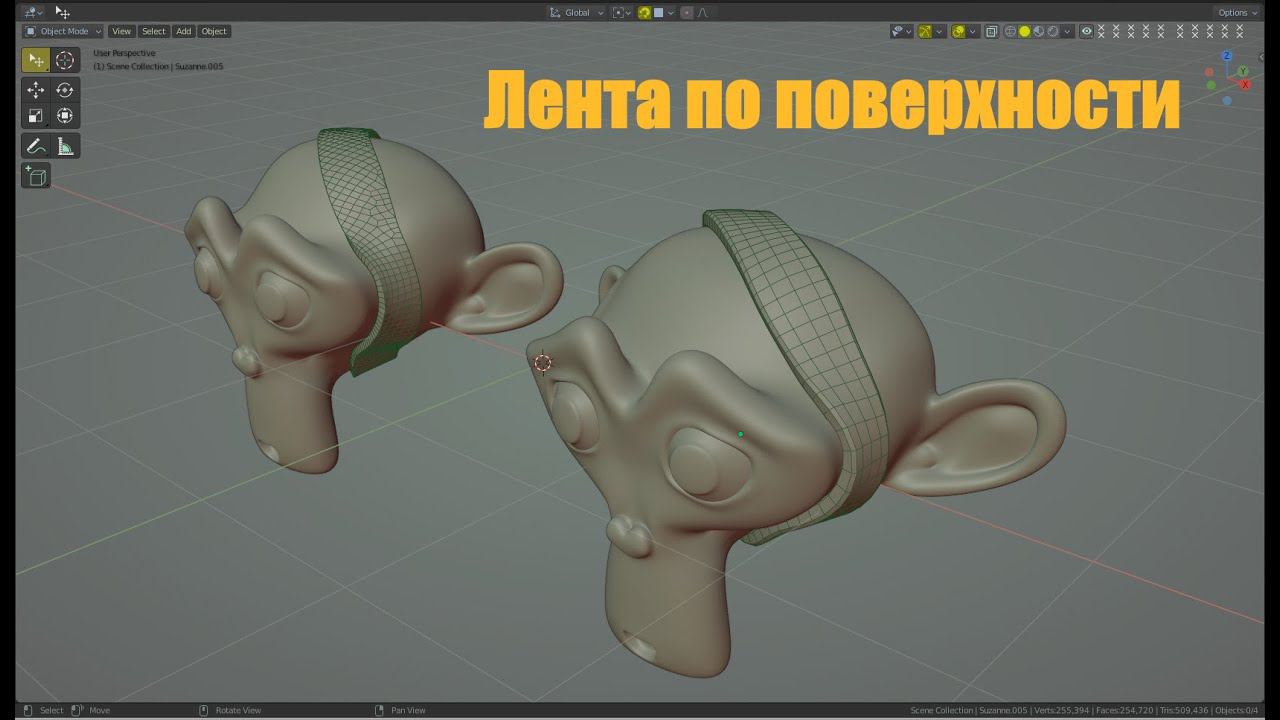The image size is (1280, 720).
Task: Choose the Rotate tool
Action: point(65,90)
